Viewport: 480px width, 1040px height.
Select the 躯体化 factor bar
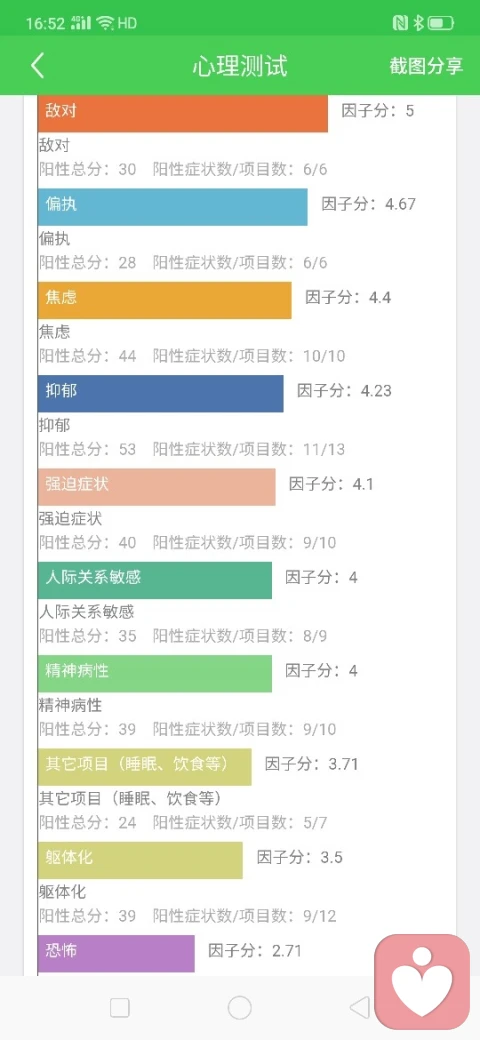141,861
